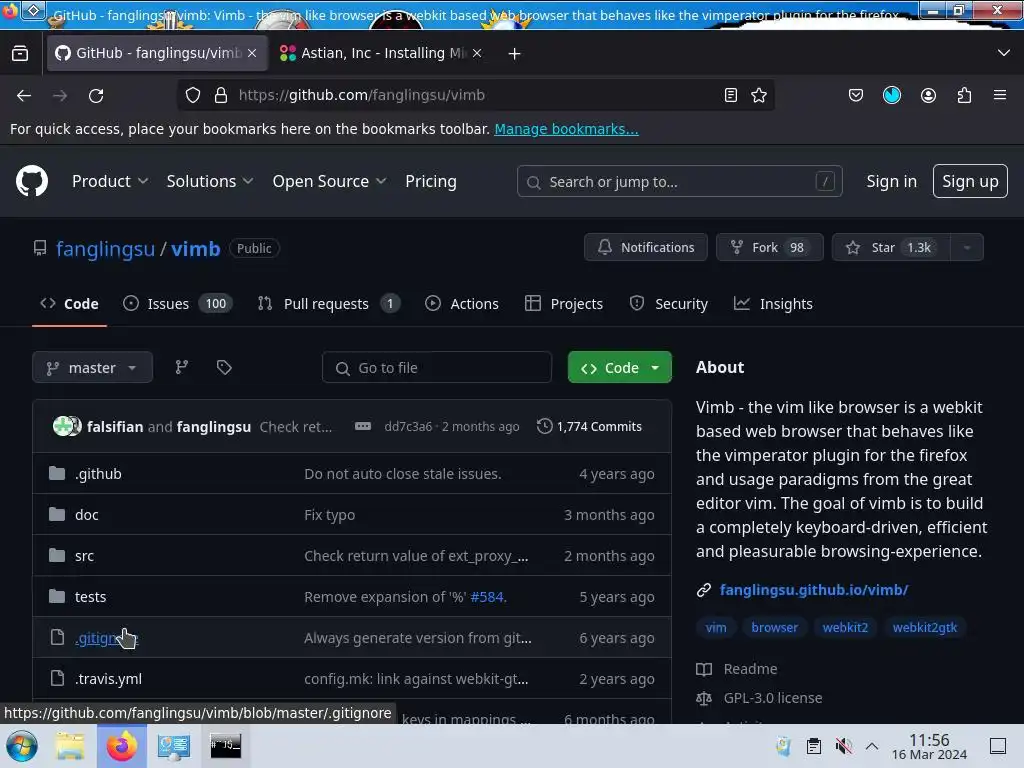Open the site tracking protection shield icon
Screen dimensions: 1024x768
[x=193, y=95]
